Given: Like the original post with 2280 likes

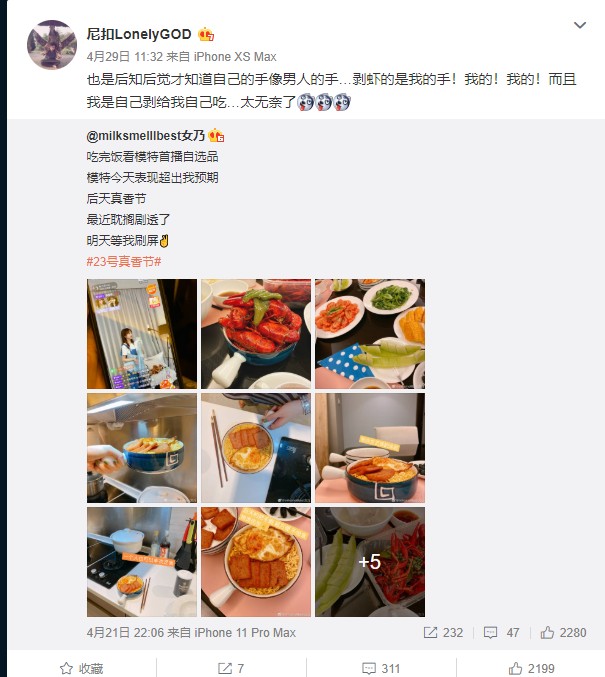Looking at the screenshot, I should (563, 633).
